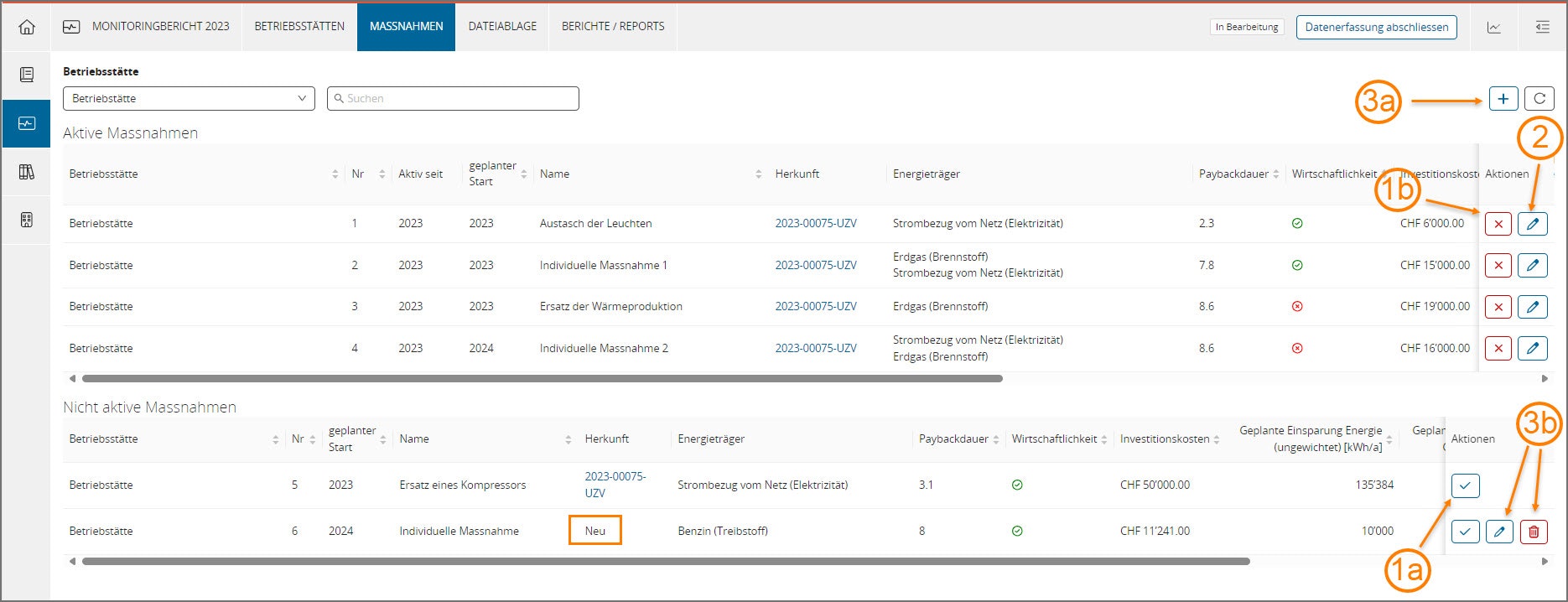Edit the 'Austasch der Leuchten' row with the pencil icon
Image resolution: width=1568 pixels, height=602 pixels.
tap(1533, 224)
